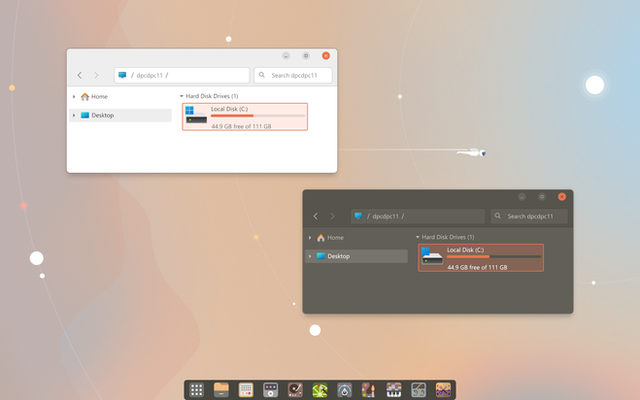Click dpcdpc11 path segment in light window
This screenshot has height=400, width=640.
[149, 76]
